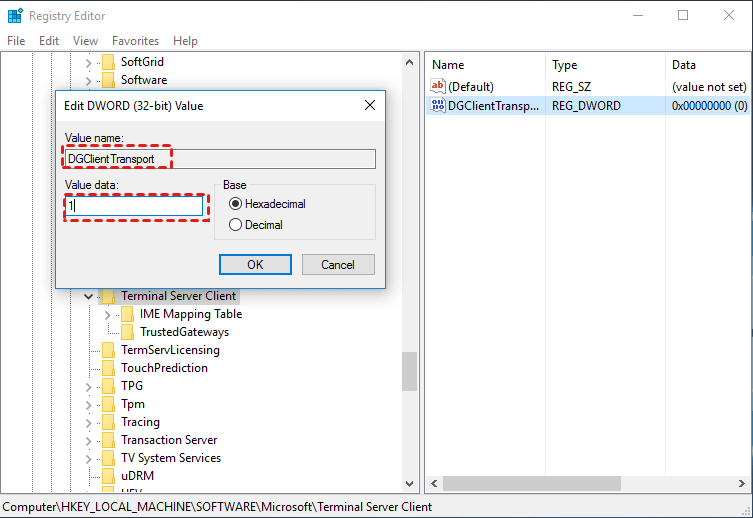The image size is (753, 518).
Task: Click the Tpm folder icon
Action: point(109,404)
